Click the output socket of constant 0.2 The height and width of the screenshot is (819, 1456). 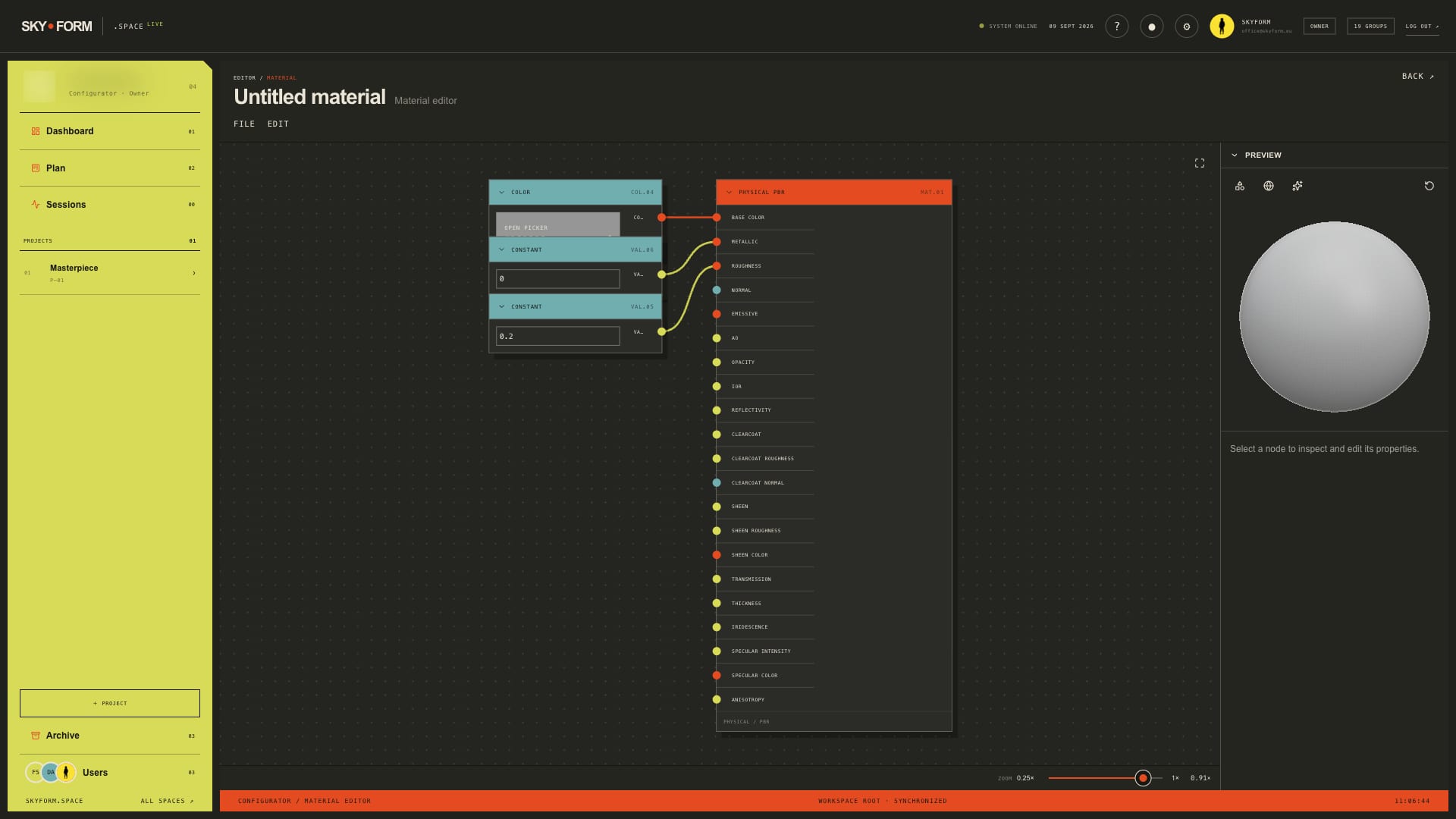coord(661,331)
